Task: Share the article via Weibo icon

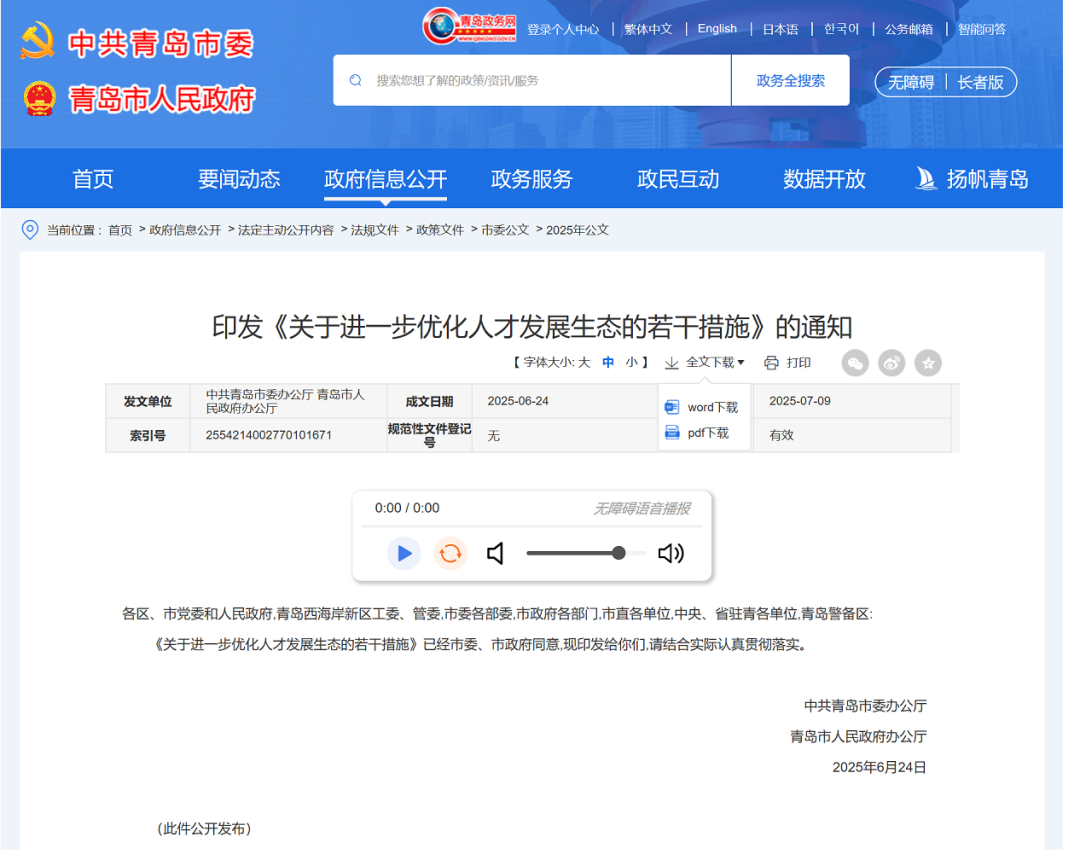Action: (x=891, y=364)
